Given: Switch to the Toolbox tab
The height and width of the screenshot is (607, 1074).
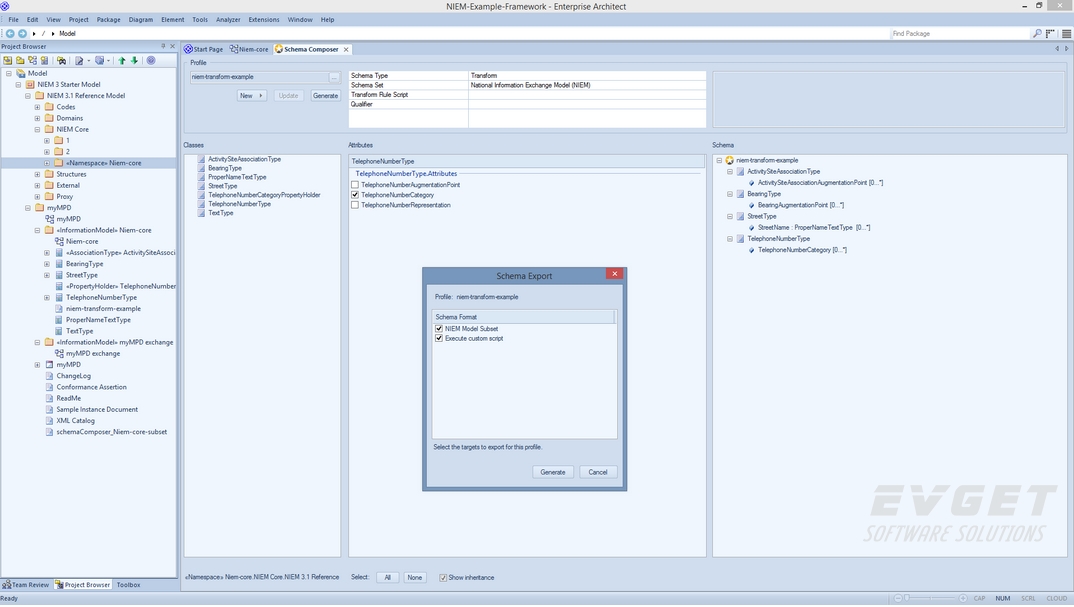Looking at the screenshot, I should [128, 584].
